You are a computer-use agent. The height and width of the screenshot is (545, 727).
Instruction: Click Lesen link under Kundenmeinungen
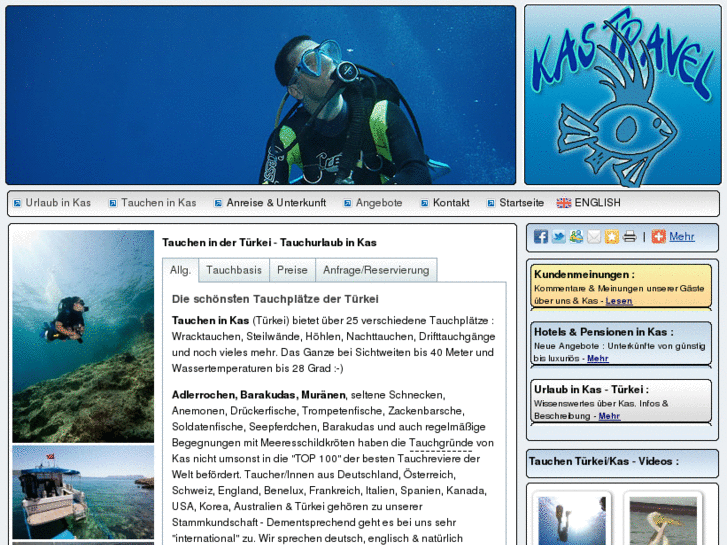point(619,301)
